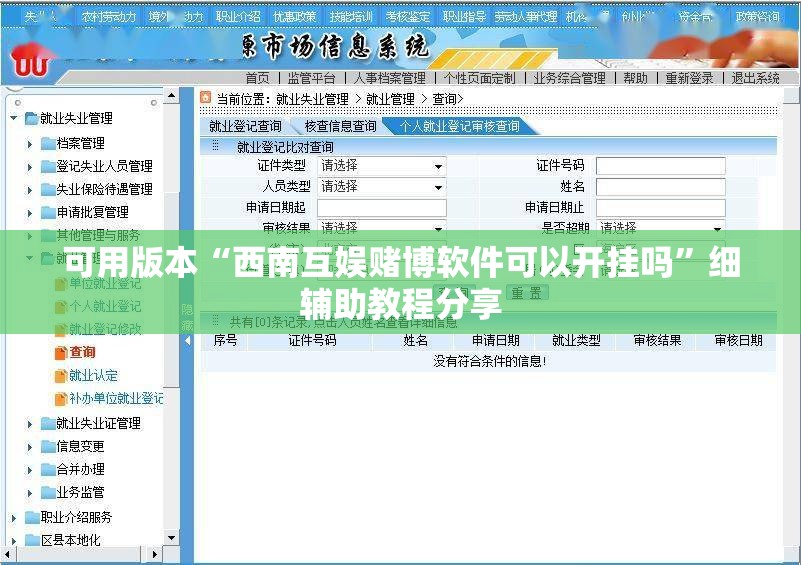This screenshot has height=565, width=801.
Task: Click the 就业失业证管理 folder icon
Action: click(x=48, y=423)
